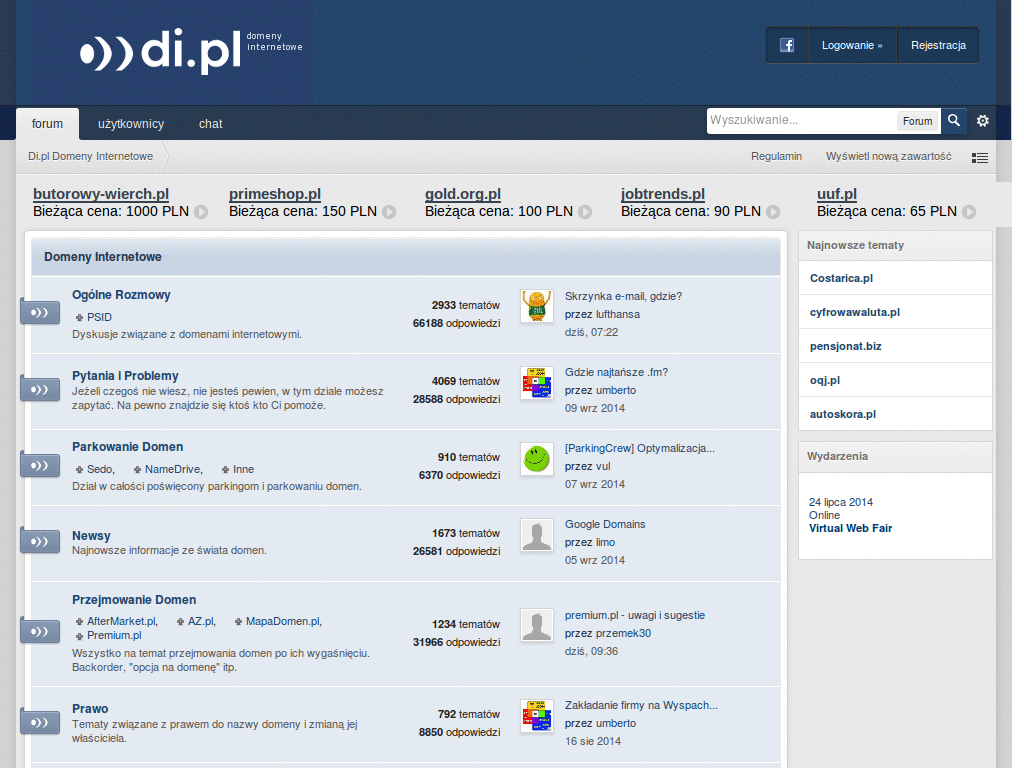Click the search magnifier icon
This screenshot has width=1024, height=768.
[x=953, y=120]
